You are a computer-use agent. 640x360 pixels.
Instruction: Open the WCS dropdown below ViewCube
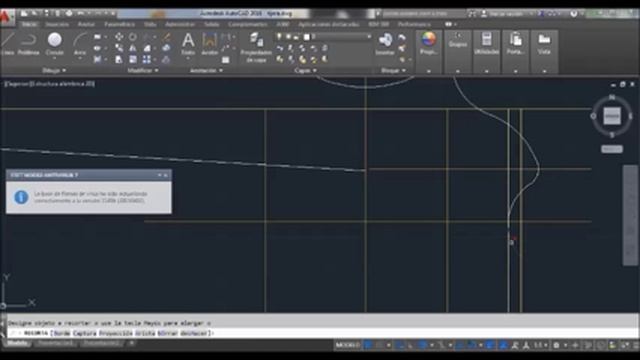point(611,149)
